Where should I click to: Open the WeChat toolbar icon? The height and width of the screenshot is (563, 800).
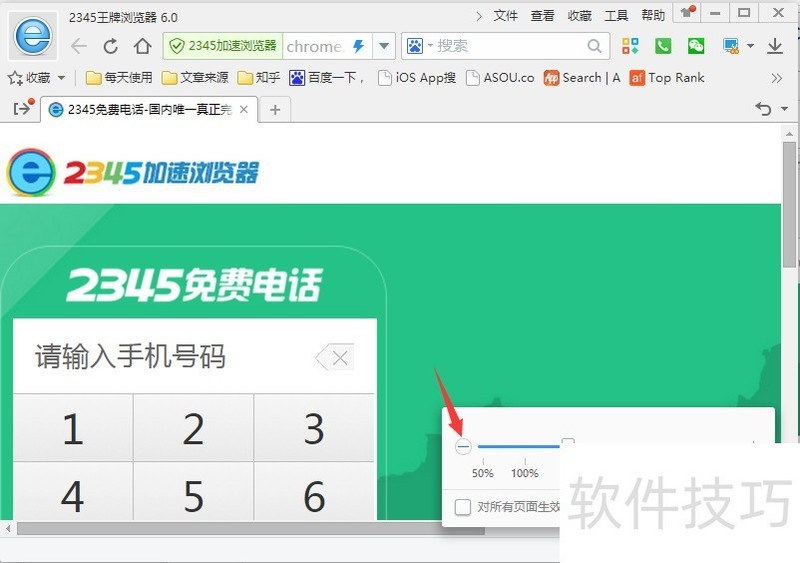pyautogui.click(x=696, y=46)
